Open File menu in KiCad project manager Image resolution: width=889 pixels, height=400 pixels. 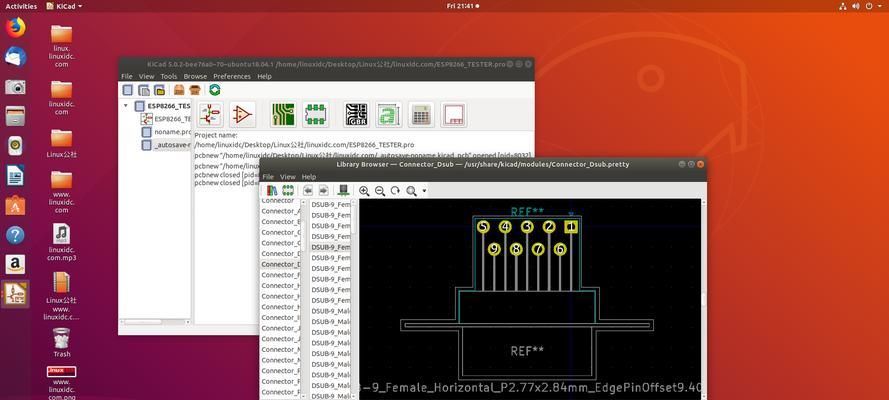pyautogui.click(x=127, y=76)
